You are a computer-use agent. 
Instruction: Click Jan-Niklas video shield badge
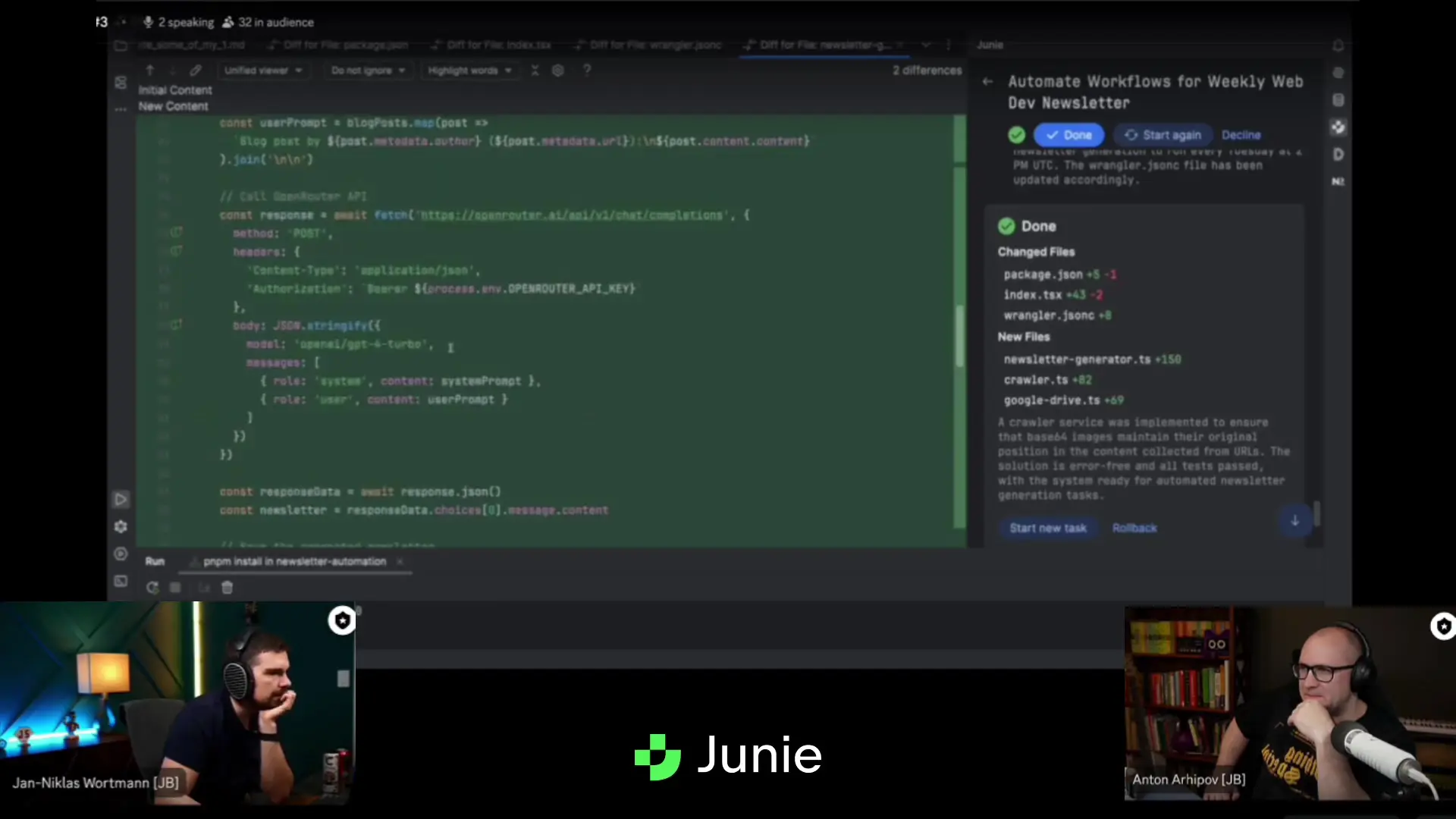tap(342, 620)
